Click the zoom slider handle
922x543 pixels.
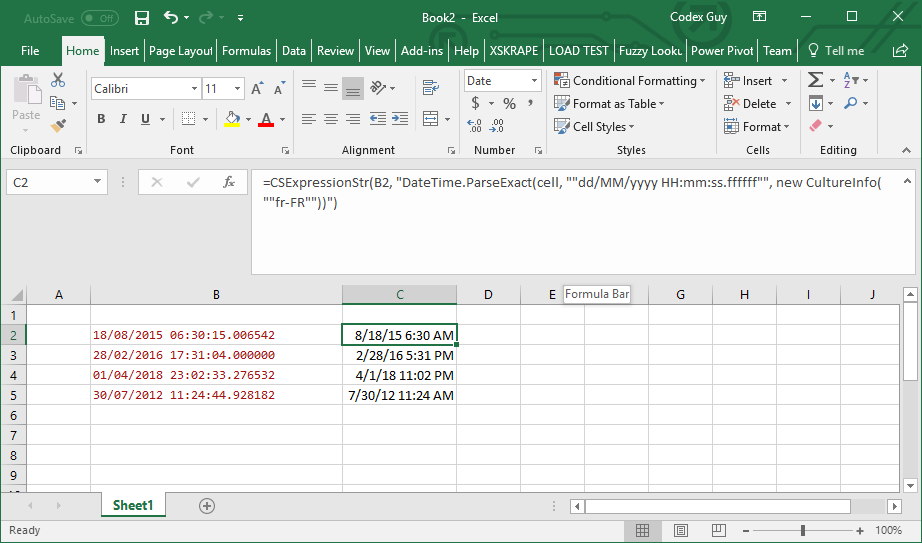[x=803, y=530]
